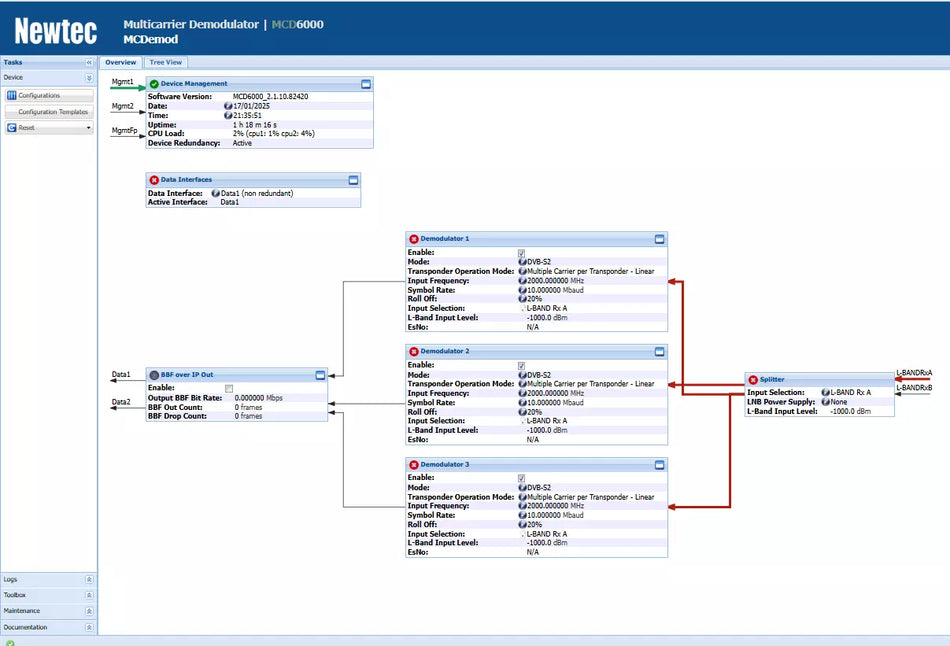The height and width of the screenshot is (646, 950).
Task: Click the Demodulator 2 panel title
Action: [445, 351]
